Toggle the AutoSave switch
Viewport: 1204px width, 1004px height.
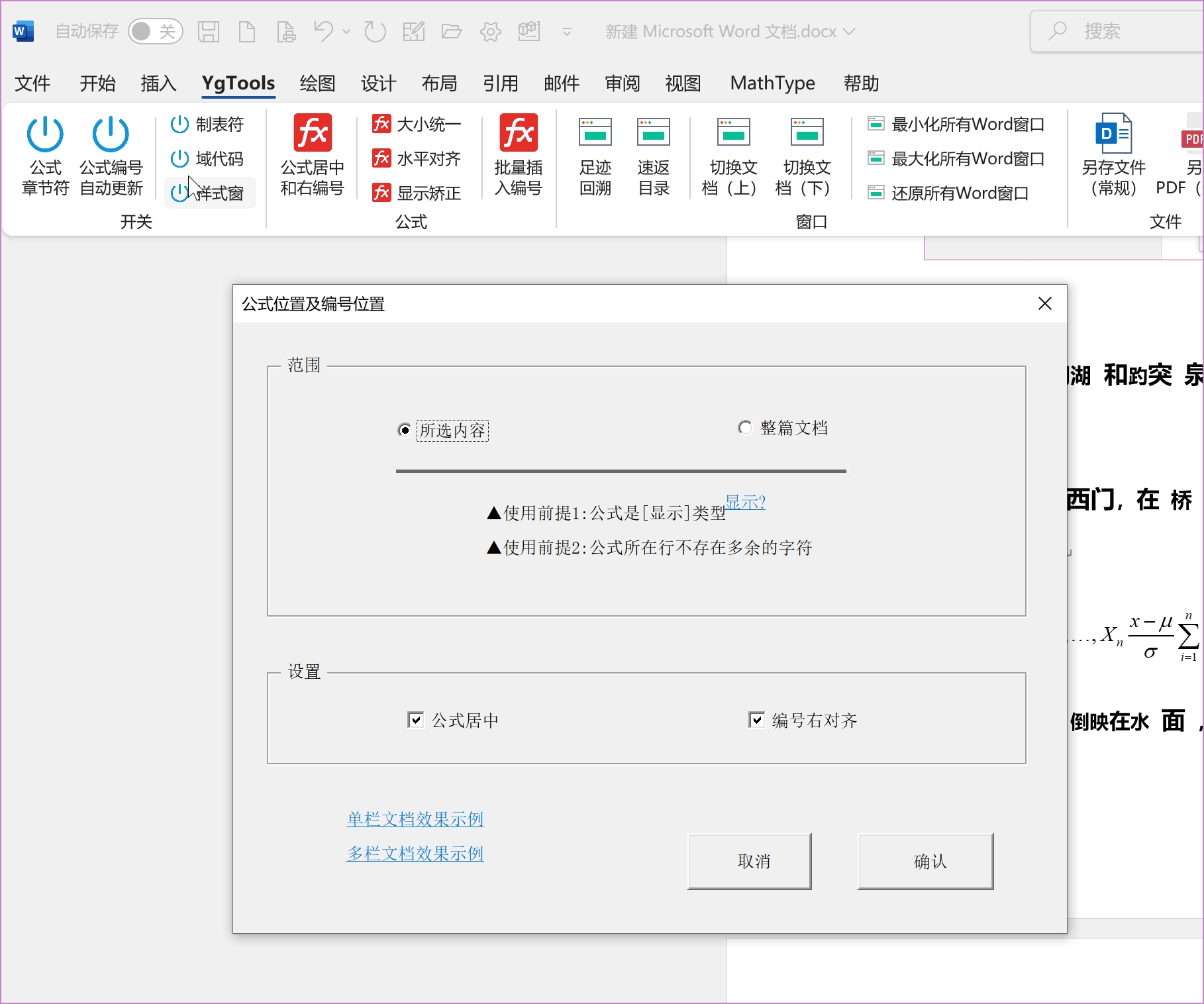(156, 31)
